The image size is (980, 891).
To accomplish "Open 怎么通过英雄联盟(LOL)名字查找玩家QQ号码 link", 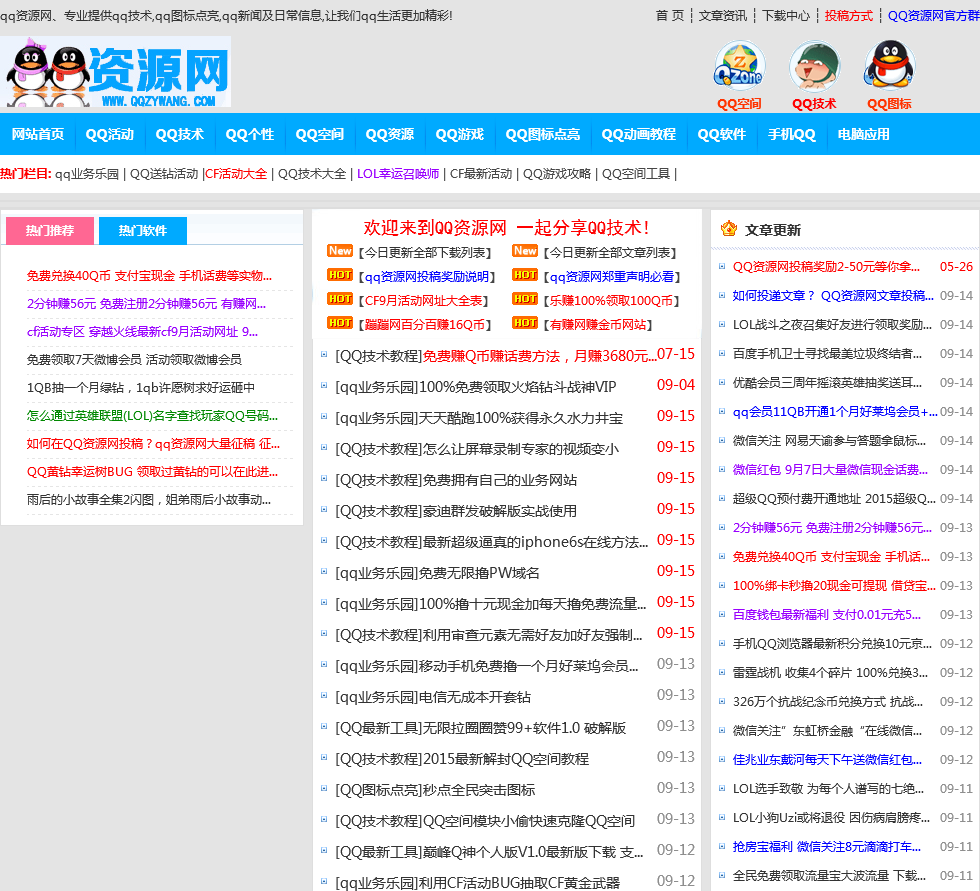I will (152, 416).
